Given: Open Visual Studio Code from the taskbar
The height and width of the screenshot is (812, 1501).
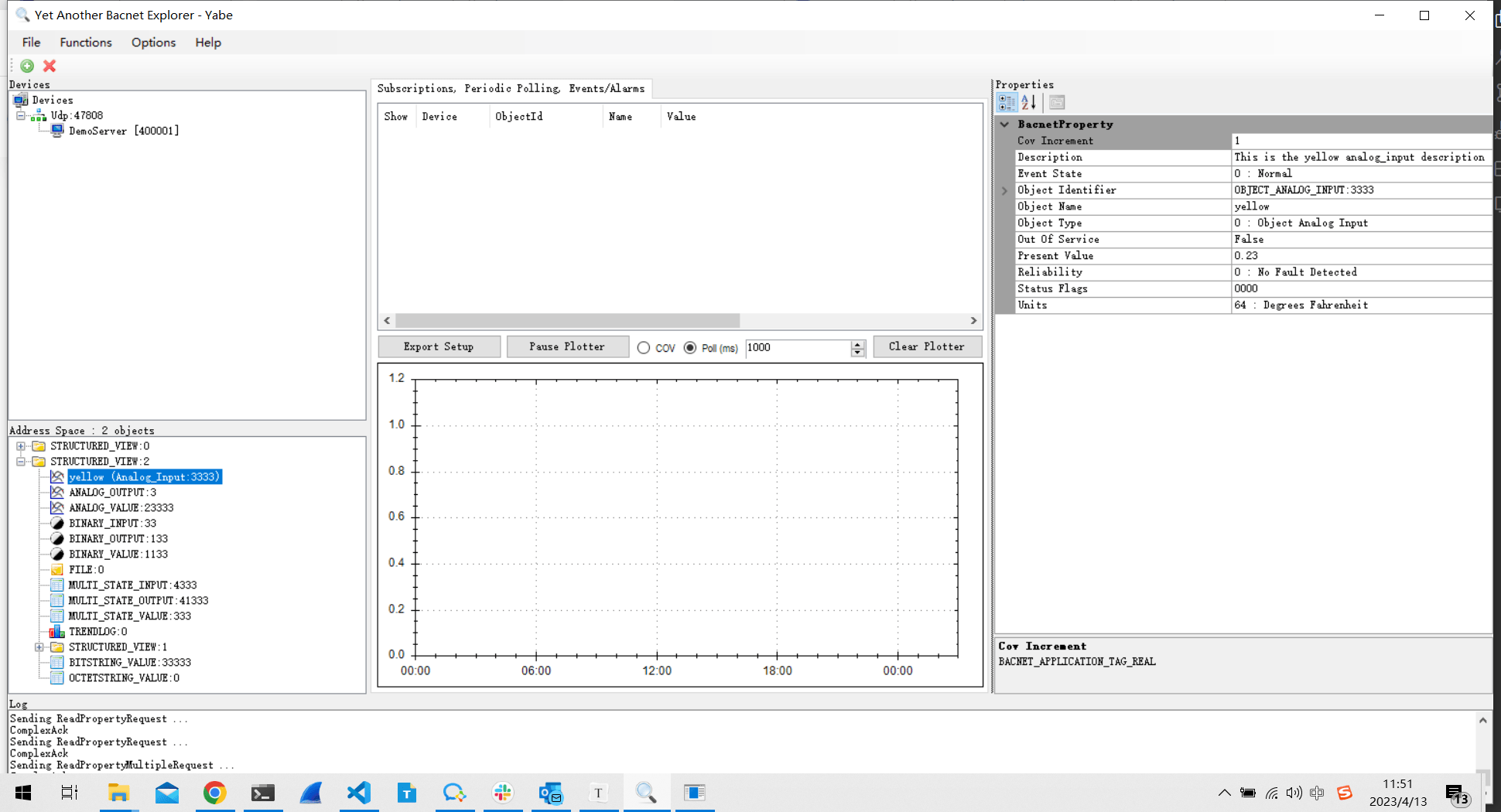Looking at the screenshot, I should coord(358,793).
